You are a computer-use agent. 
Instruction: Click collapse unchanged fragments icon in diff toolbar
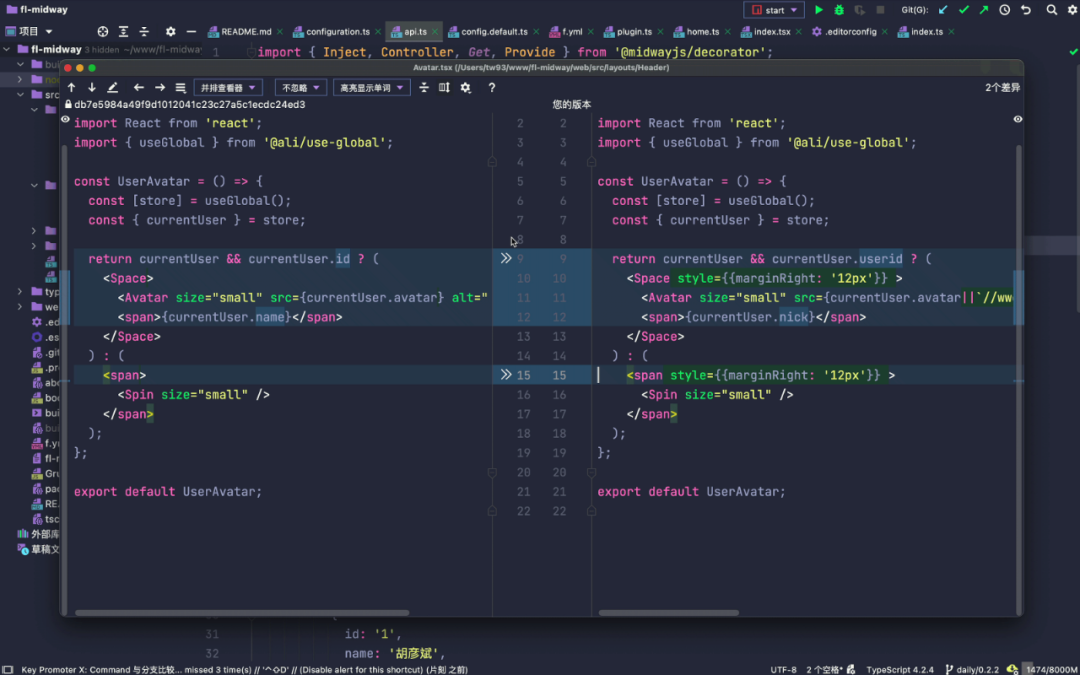[424, 87]
